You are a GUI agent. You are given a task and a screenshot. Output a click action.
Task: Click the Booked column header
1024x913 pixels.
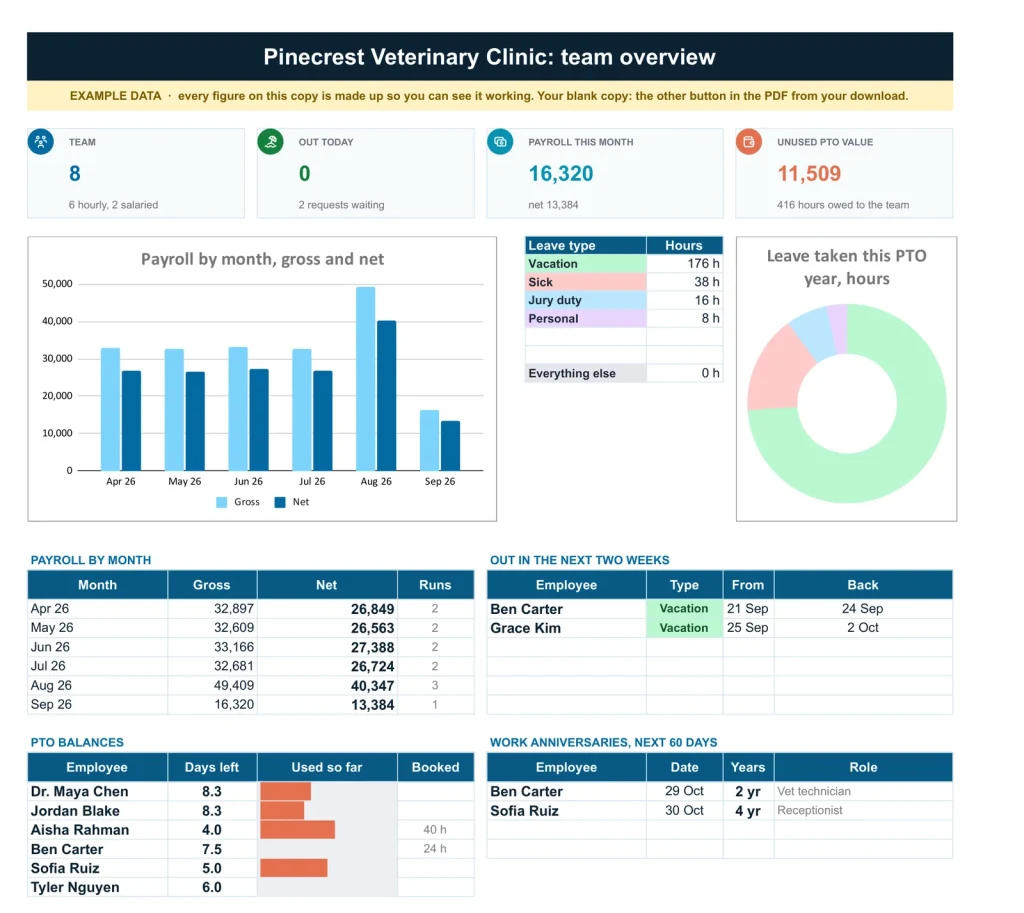click(x=436, y=767)
